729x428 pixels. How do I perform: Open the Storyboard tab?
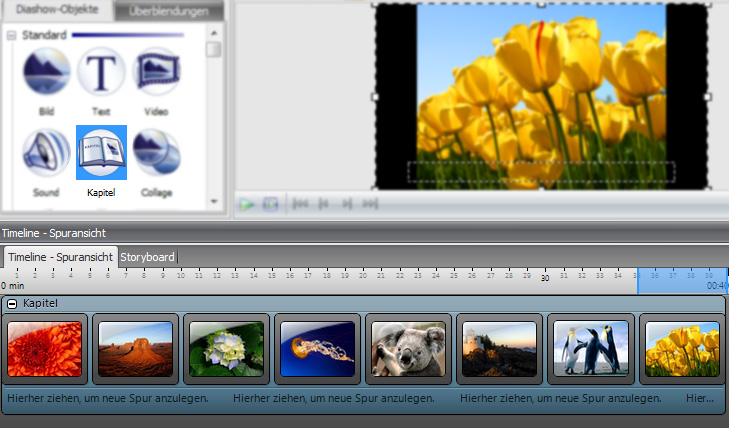[148, 257]
